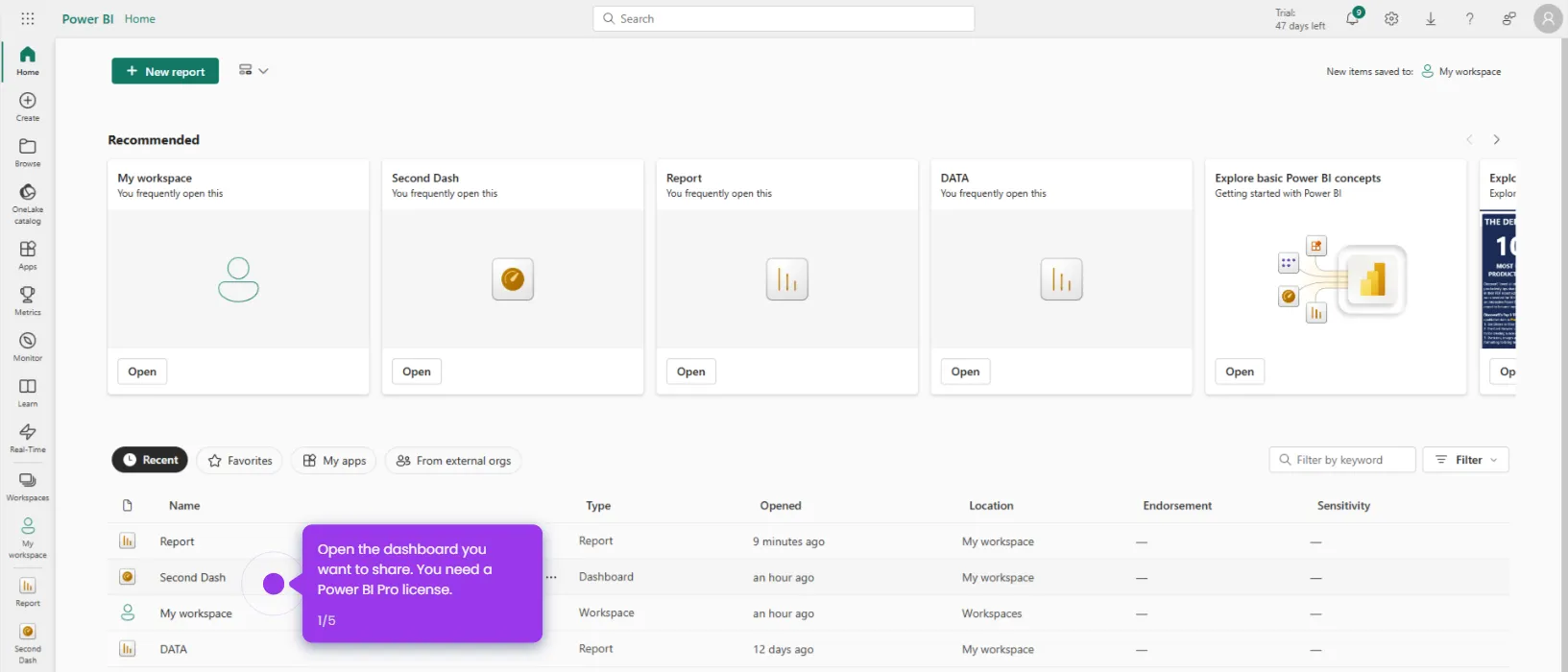This screenshot has height=672, width=1568.
Task: Open the download menu icon
Action: [1431, 18]
